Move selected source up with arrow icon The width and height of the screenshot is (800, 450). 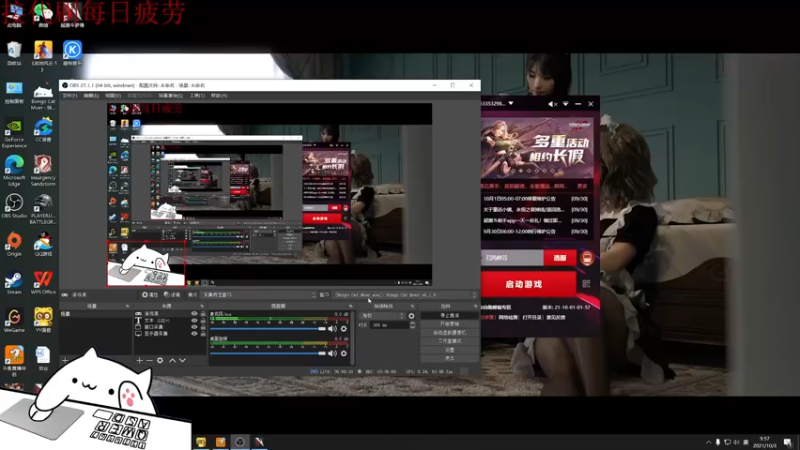(172, 360)
